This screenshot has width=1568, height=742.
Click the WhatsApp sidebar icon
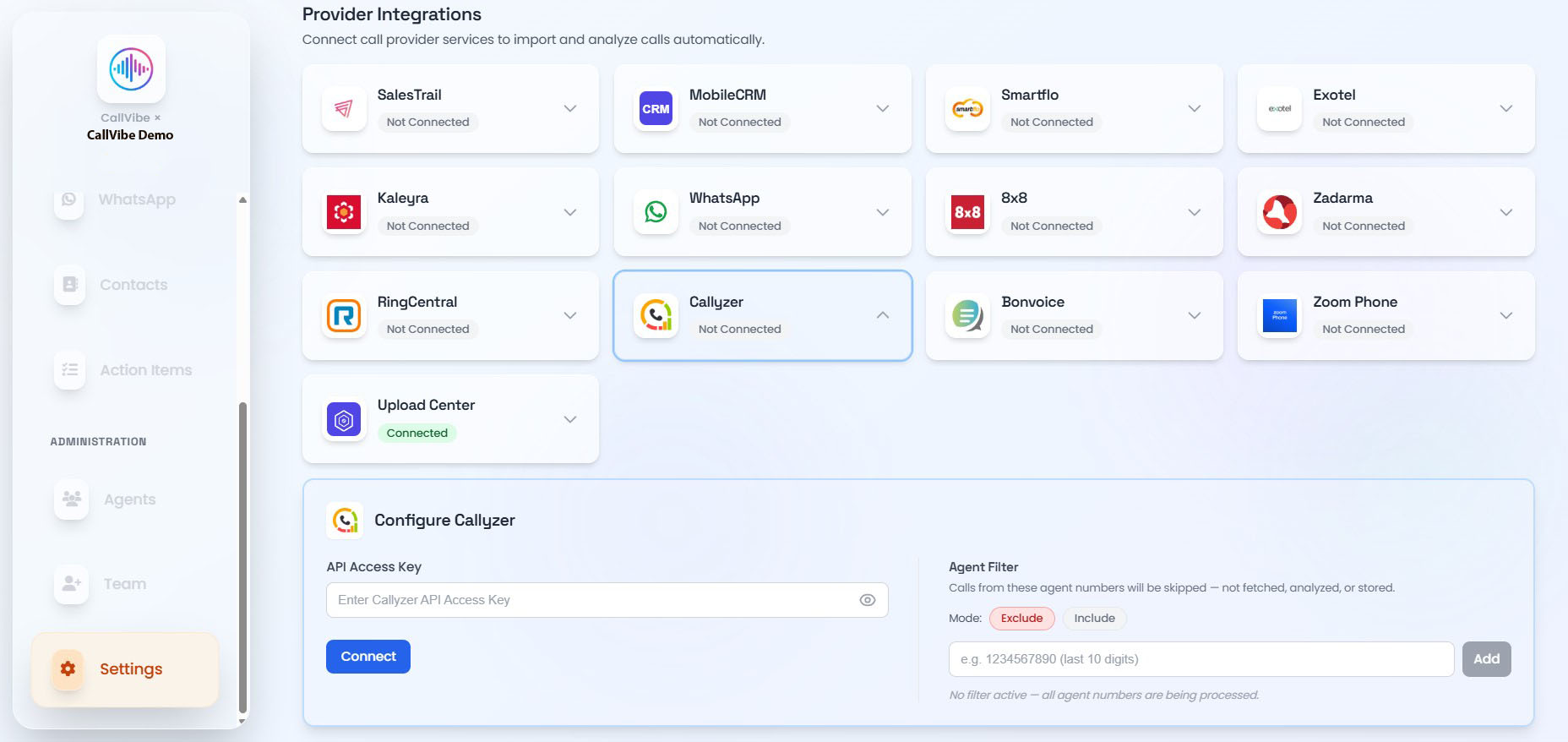(69, 199)
